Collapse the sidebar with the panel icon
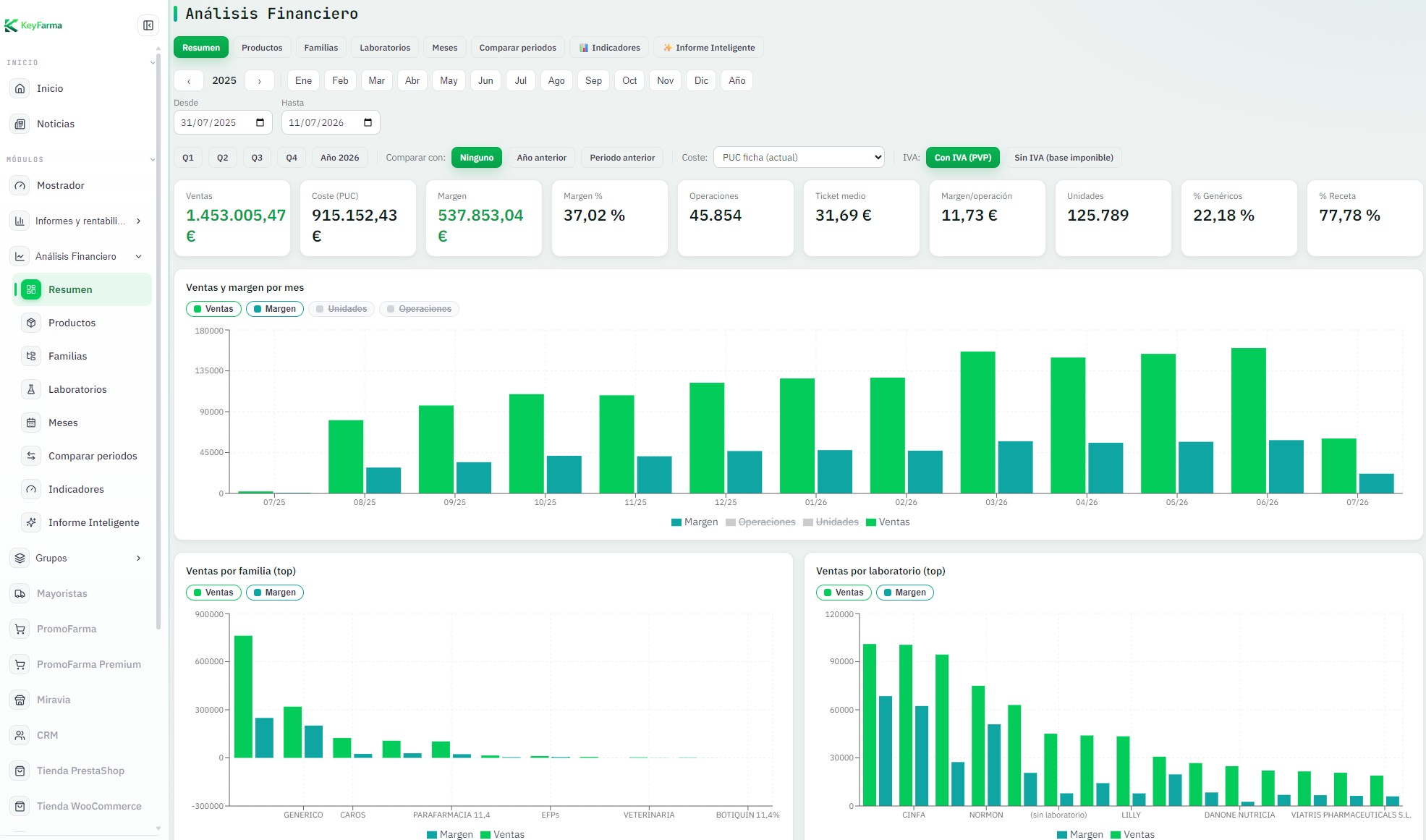The height and width of the screenshot is (840, 1426). point(148,25)
